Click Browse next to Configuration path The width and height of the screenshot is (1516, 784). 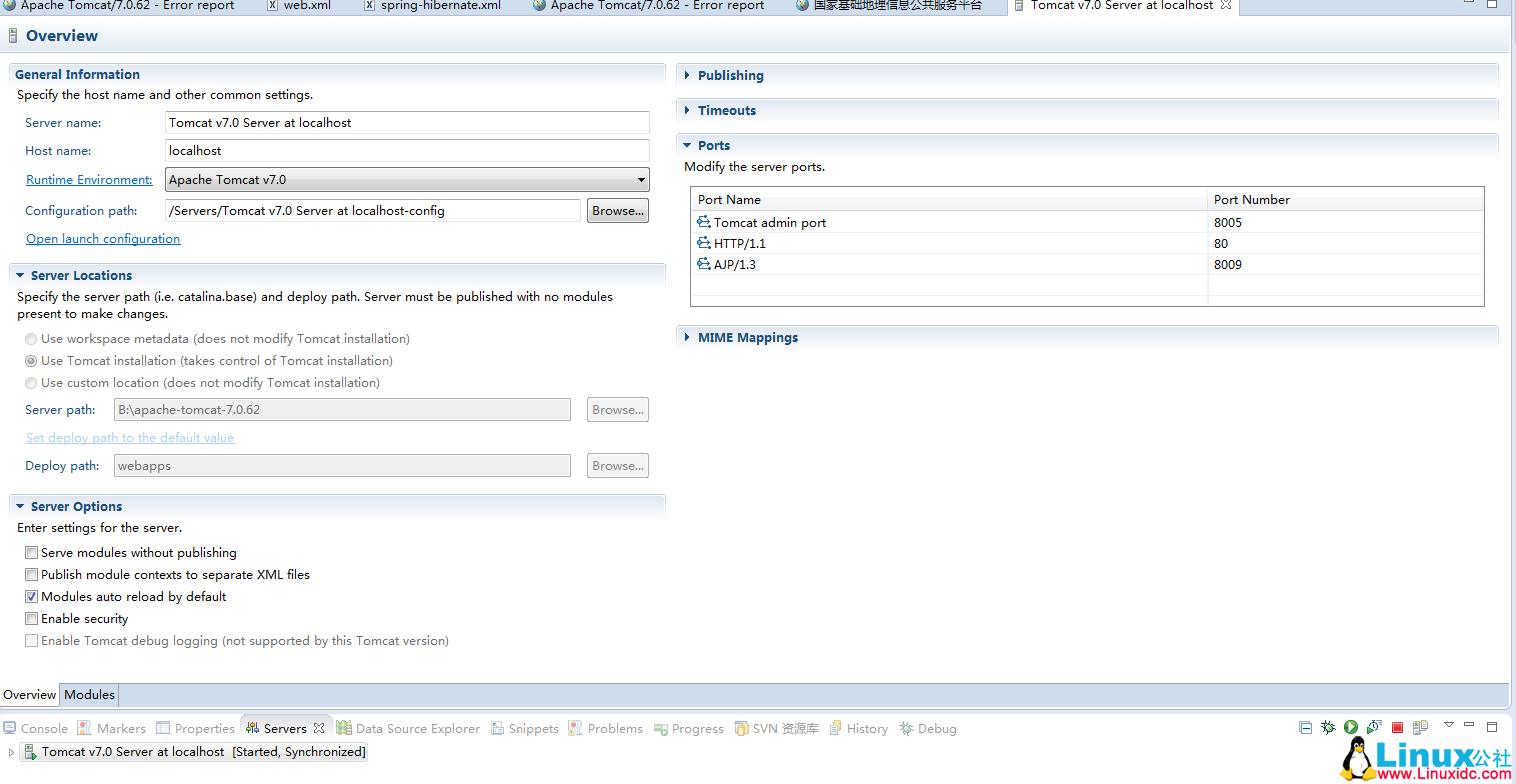[x=617, y=211]
